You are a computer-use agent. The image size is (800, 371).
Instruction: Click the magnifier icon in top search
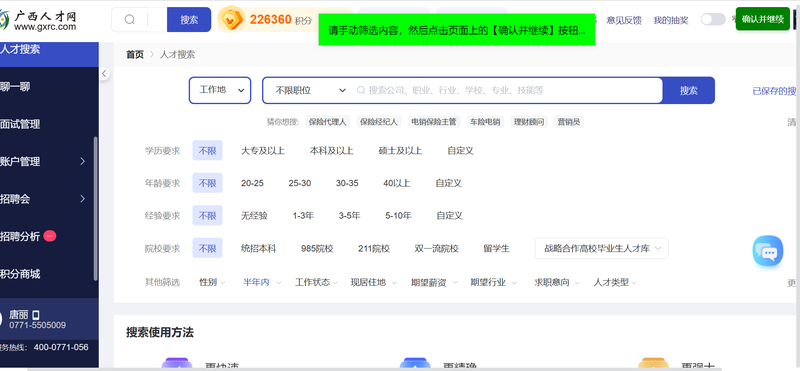(130, 19)
